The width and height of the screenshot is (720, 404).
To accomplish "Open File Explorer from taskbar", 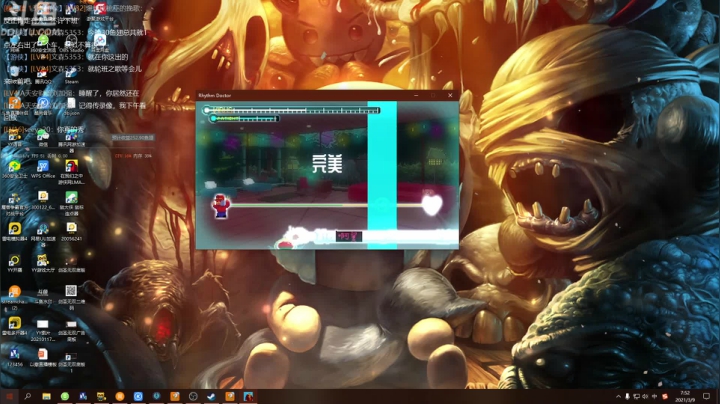I will [46, 396].
